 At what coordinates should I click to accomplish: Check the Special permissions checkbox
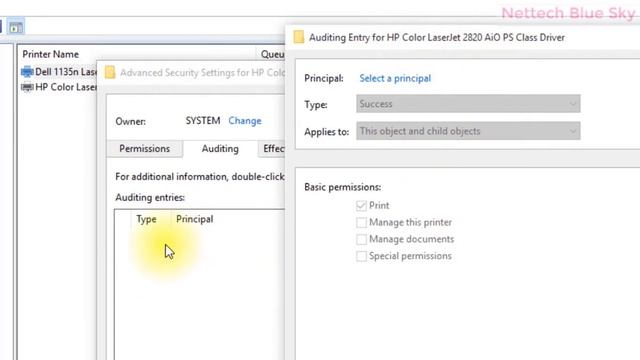[x=361, y=256]
